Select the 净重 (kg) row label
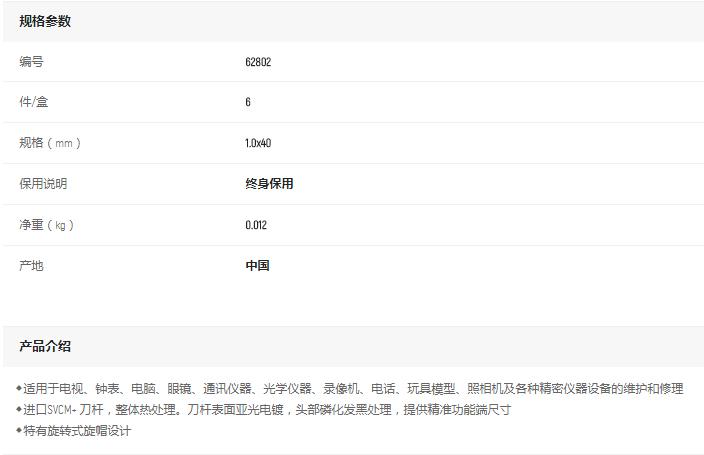This screenshot has height=455, width=704. (x=47, y=225)
